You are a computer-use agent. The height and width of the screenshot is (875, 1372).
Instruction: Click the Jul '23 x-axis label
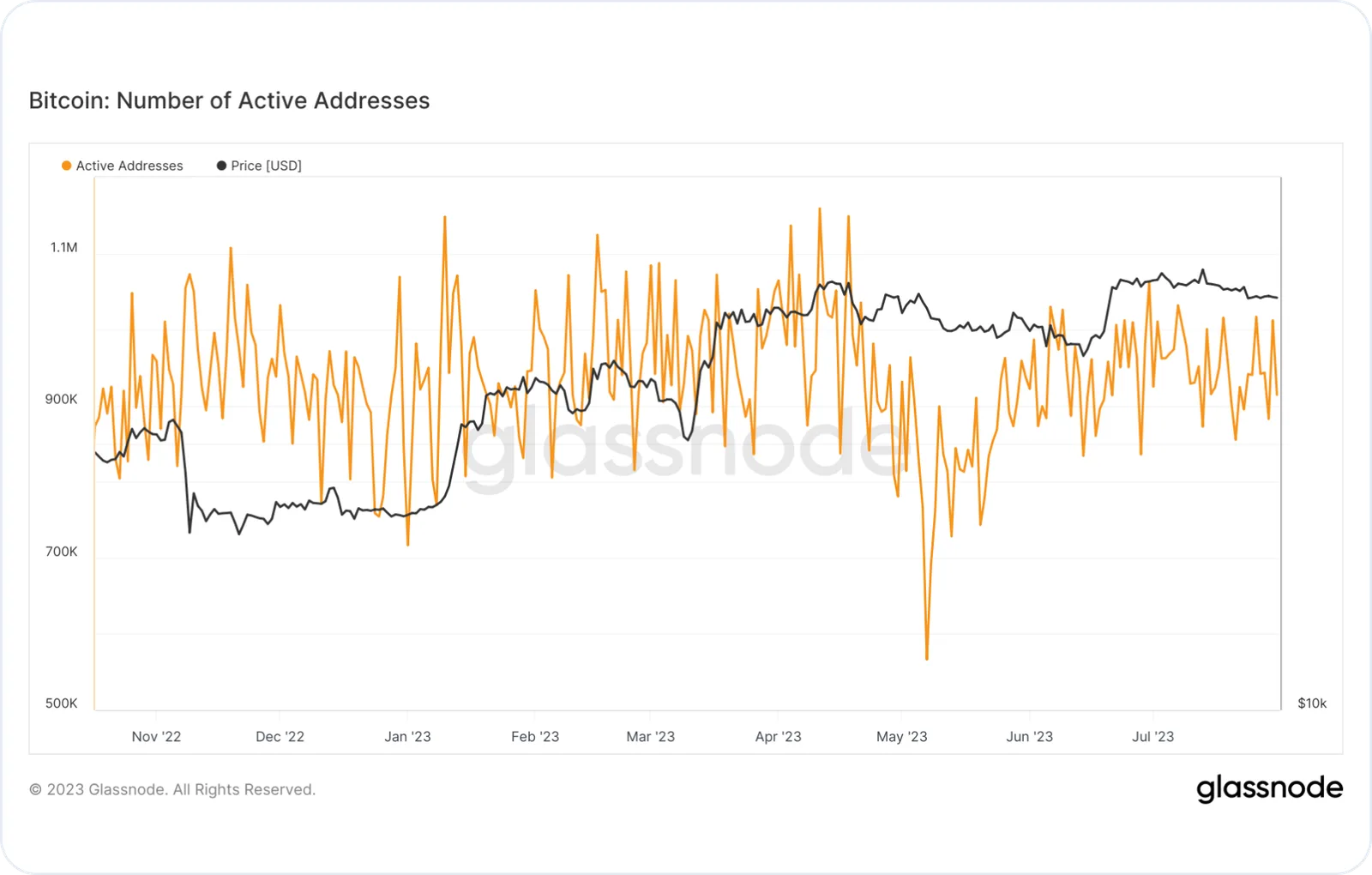coord(1152,737)
